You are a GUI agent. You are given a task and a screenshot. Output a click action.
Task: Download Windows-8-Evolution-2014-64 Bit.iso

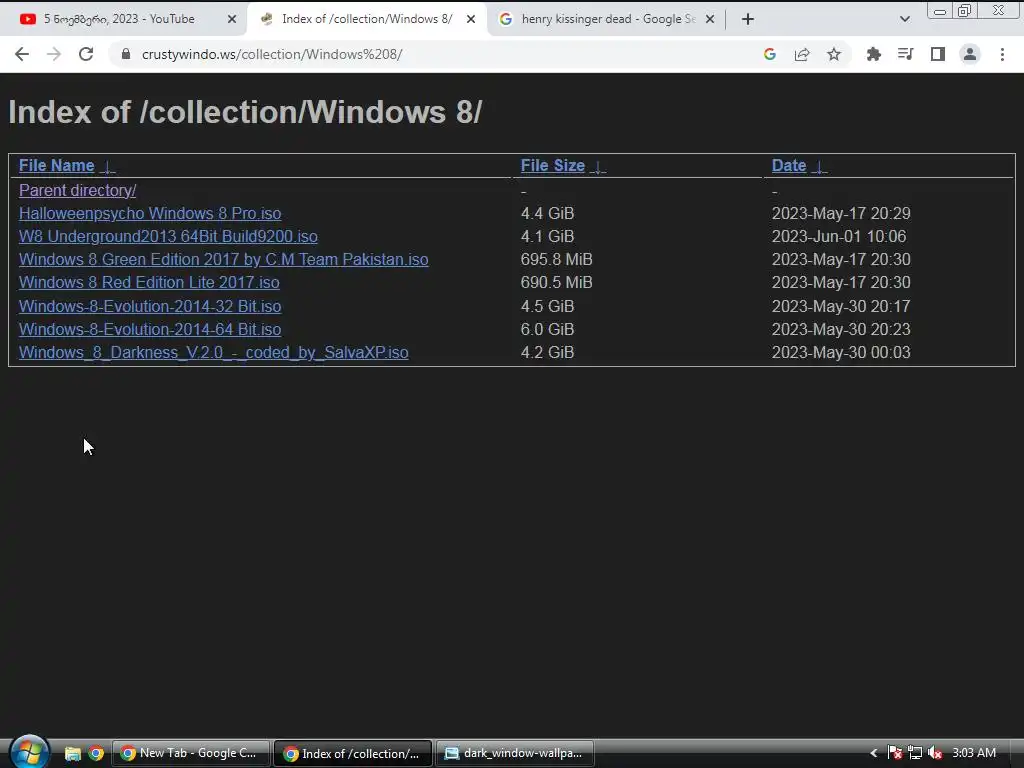point(150,329)
